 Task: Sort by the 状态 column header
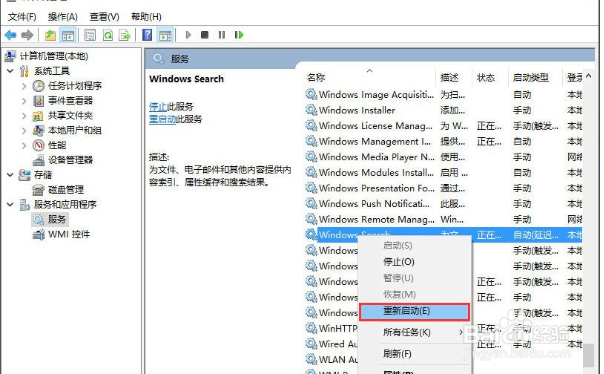coord(485,78)
